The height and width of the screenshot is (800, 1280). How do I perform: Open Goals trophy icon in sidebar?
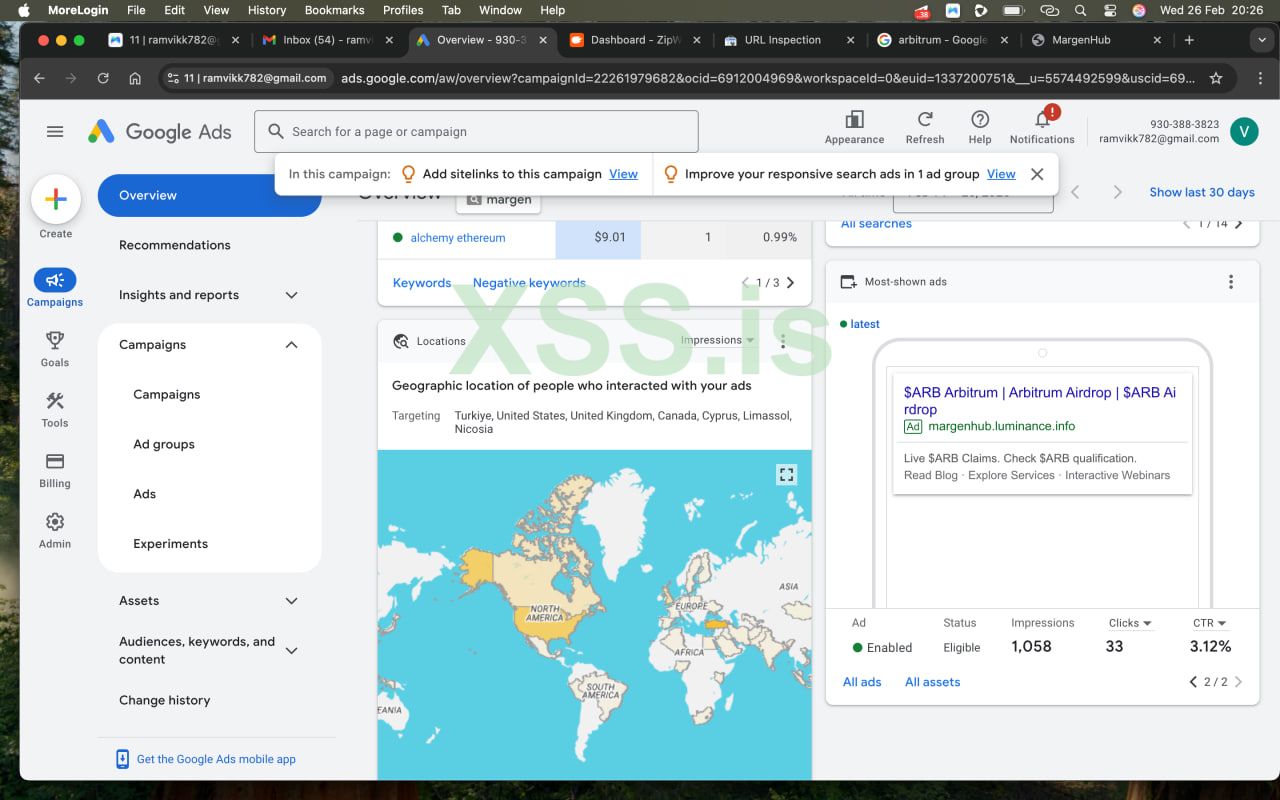click(55, 341)
